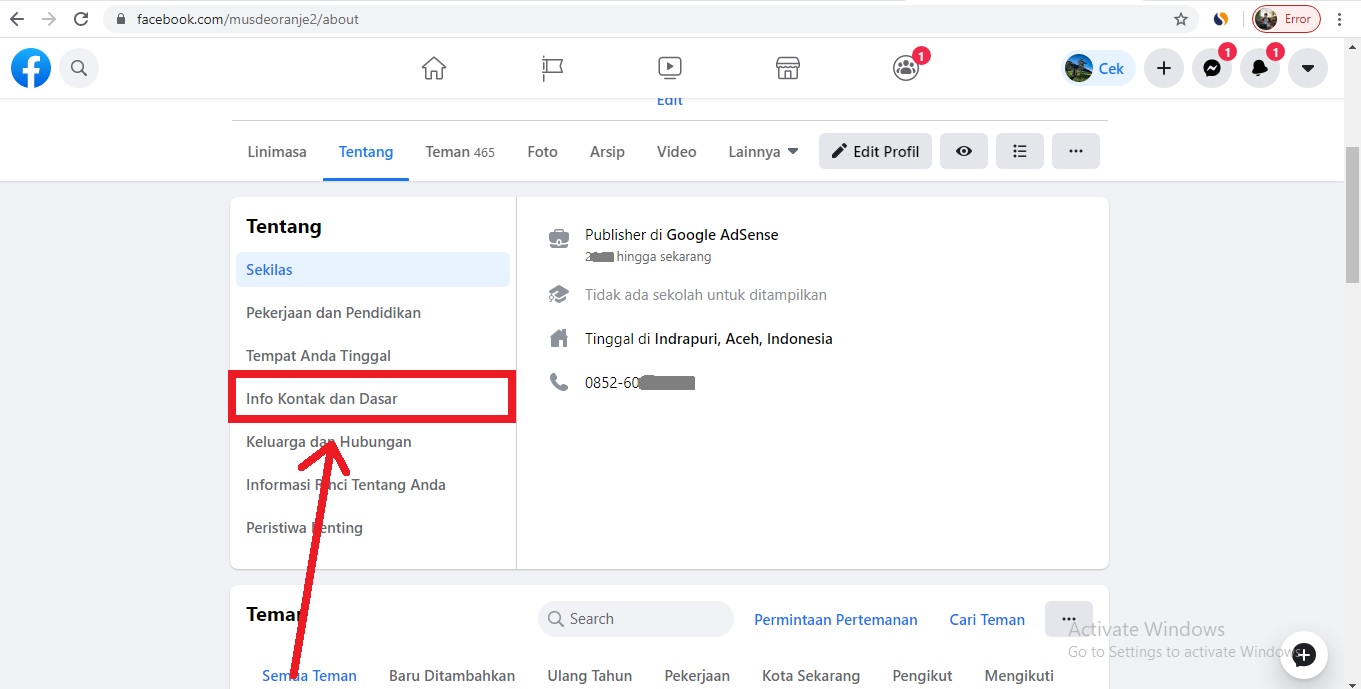Open the notifications bell
This screenshot has height=689, width=1361.
tap(1260, 67)
